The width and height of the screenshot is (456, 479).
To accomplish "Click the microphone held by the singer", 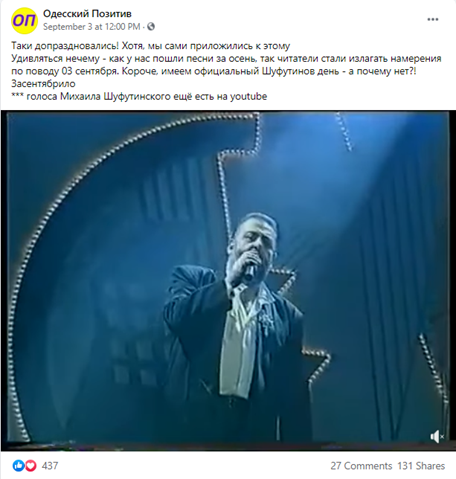I will click(248, 272).
